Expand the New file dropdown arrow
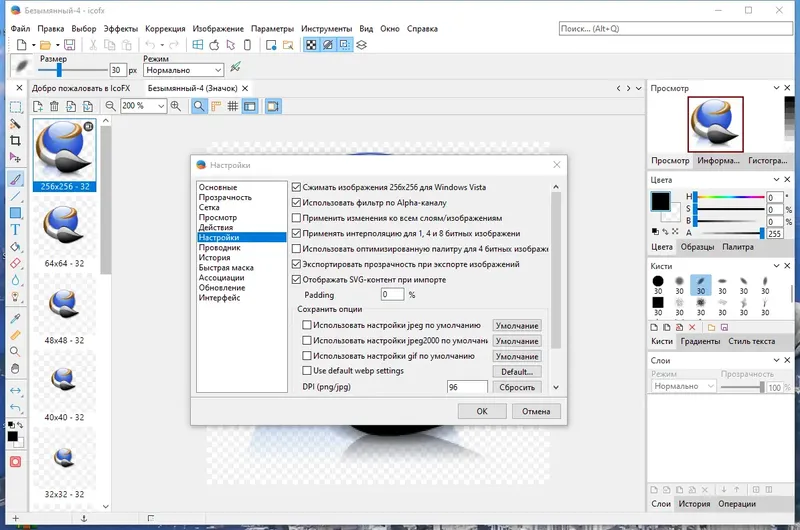The width and height of the screenshot is (800, 530). point(33,45)
